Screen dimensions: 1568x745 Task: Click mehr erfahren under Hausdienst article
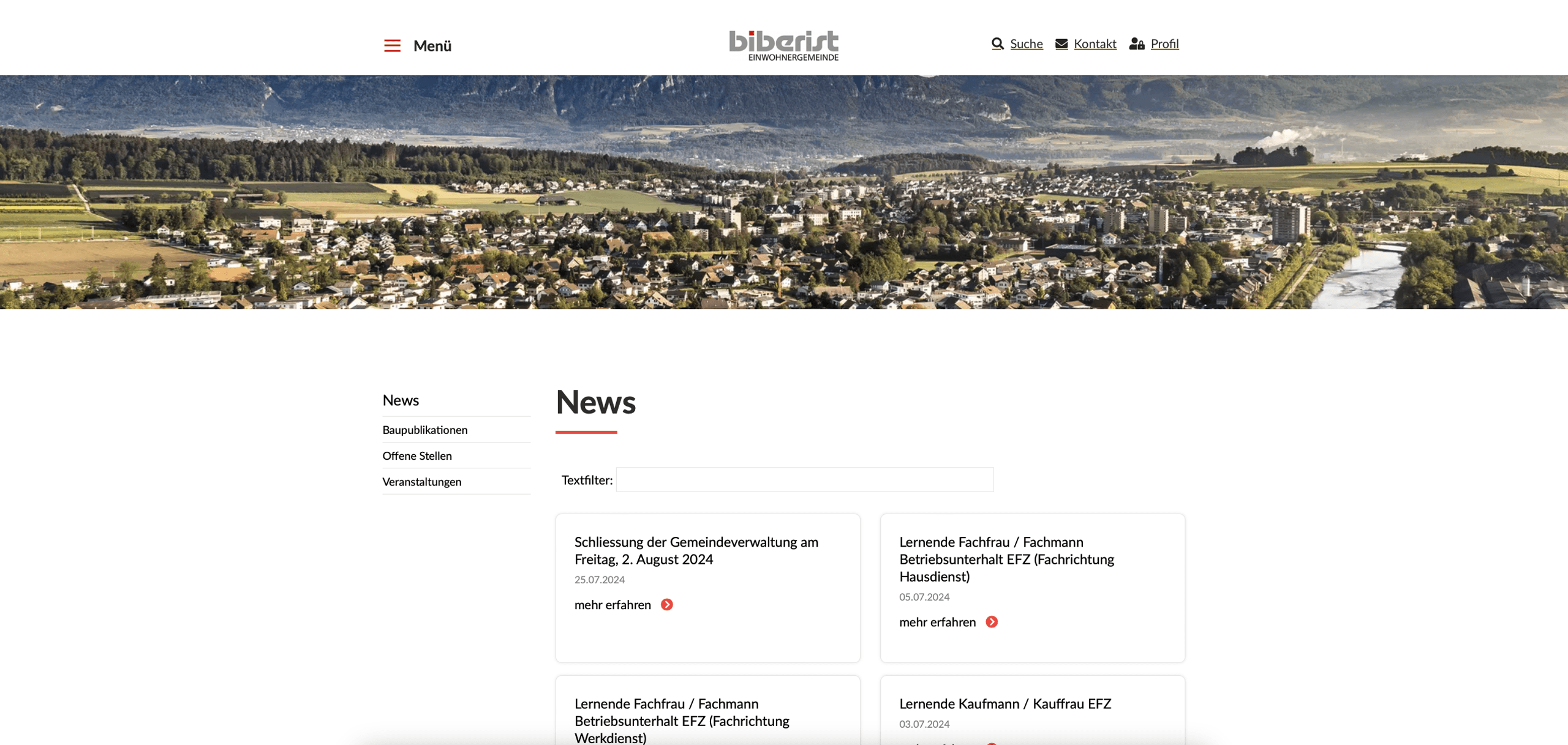(937, 622)
